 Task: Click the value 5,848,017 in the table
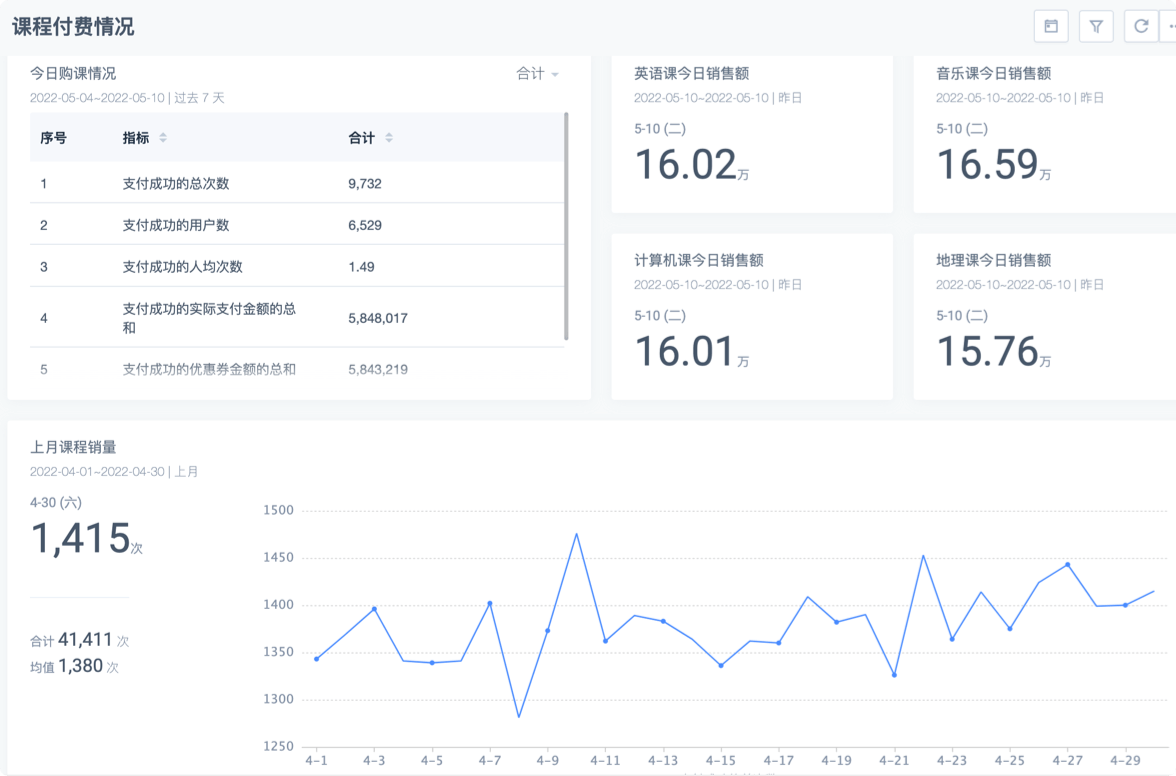378,318
